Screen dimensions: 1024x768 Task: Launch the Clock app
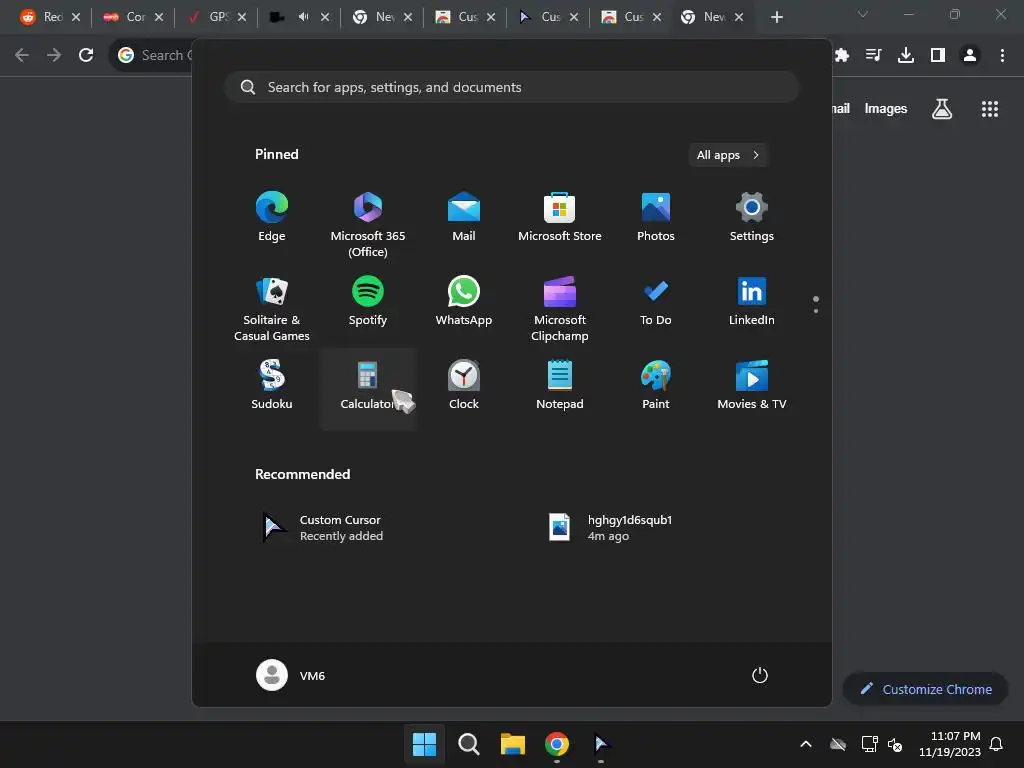coord(464,386)
